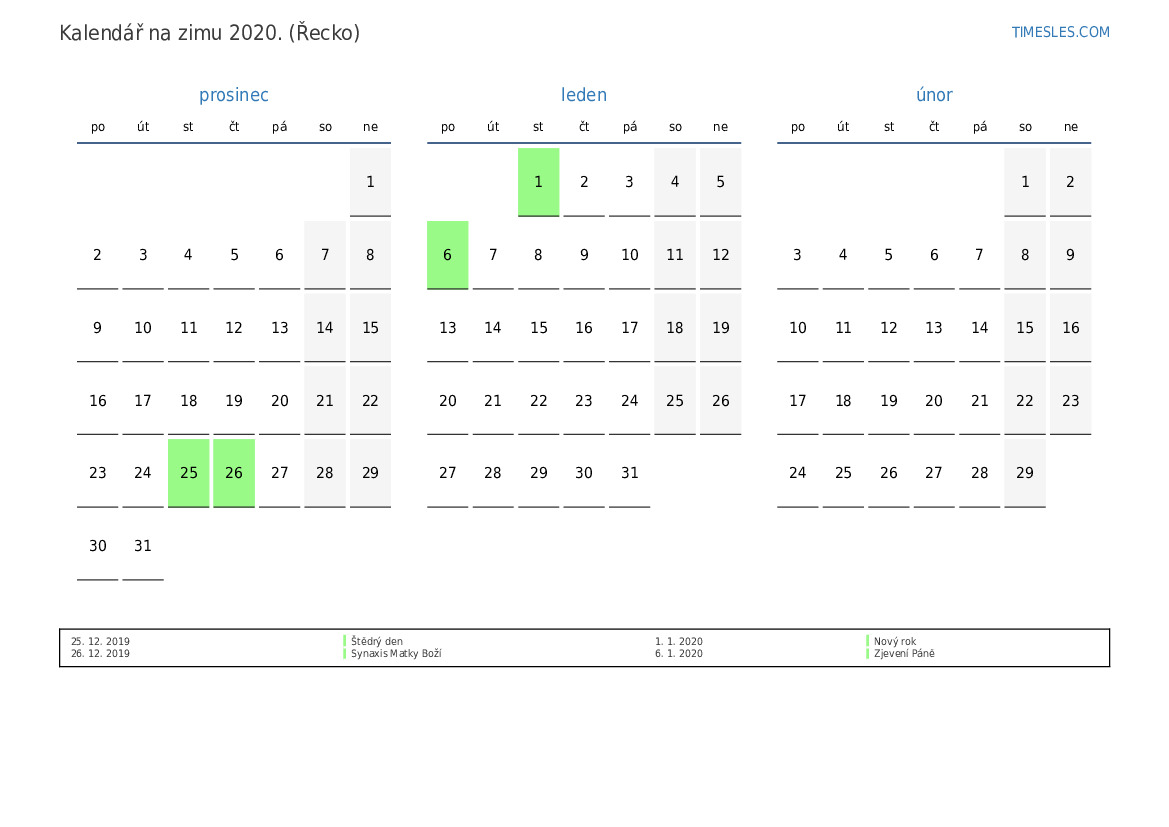Click December 1 in prosinec

click(371, 182)
